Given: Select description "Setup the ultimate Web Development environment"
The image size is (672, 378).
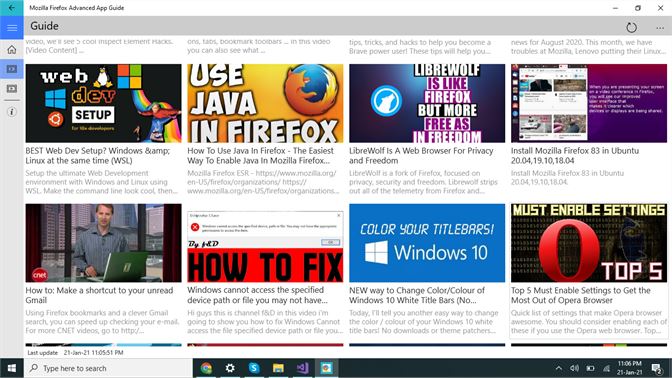Looking at the screenshot, I should click(x=101, y=182).
